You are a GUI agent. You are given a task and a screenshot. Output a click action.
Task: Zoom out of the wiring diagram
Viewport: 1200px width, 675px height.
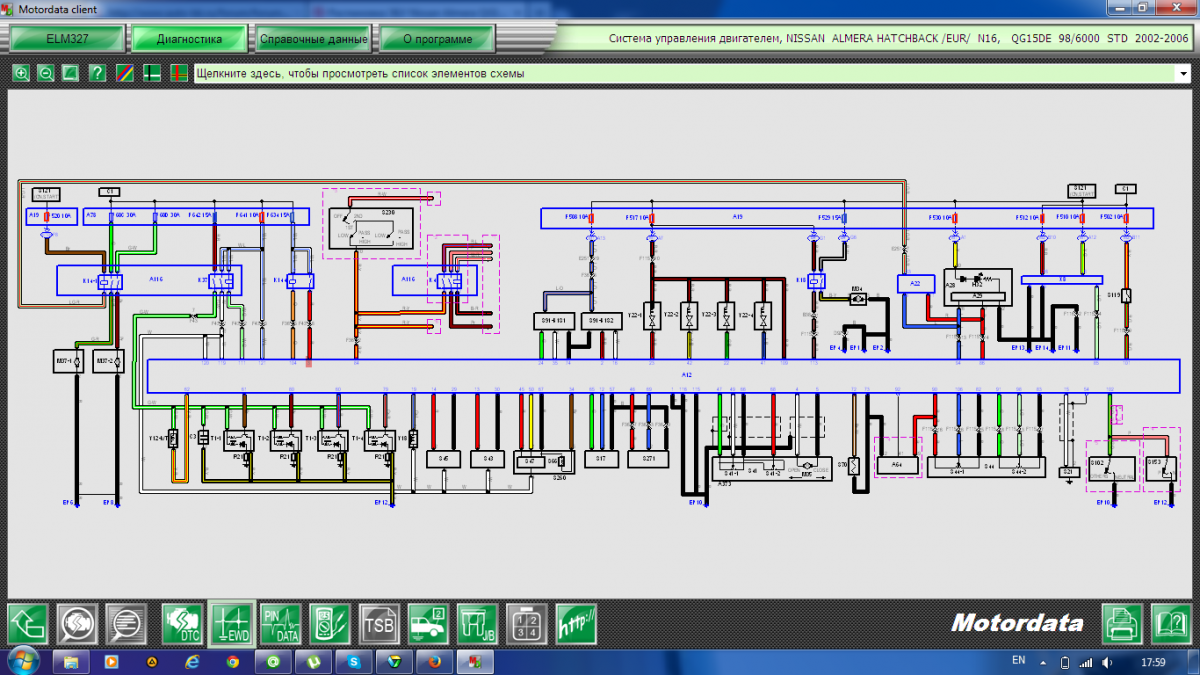click(46, 73)
